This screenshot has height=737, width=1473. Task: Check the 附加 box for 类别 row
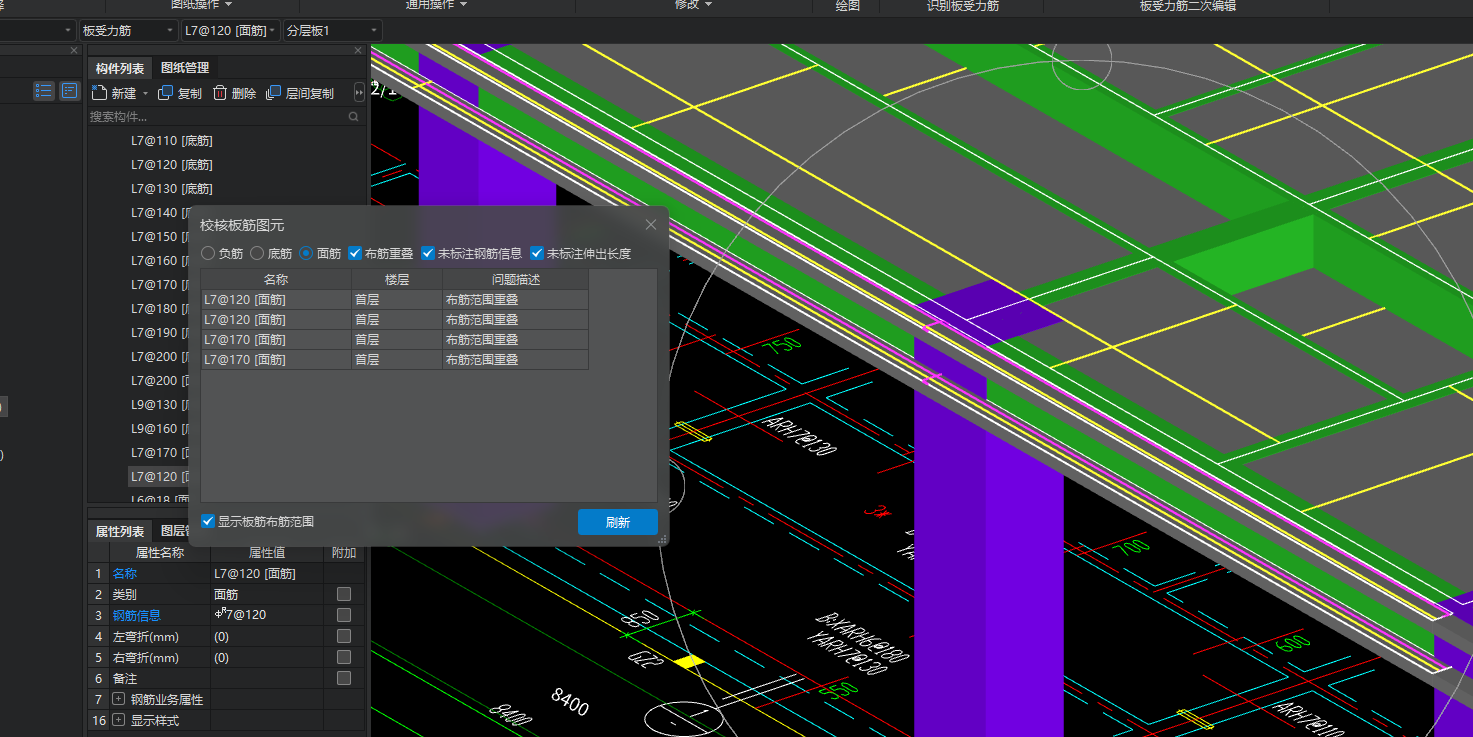[344, 594]
